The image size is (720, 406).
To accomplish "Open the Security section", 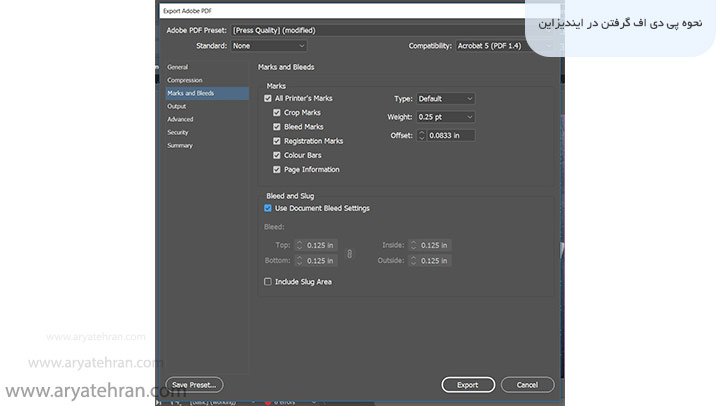I will coord(178,132).
